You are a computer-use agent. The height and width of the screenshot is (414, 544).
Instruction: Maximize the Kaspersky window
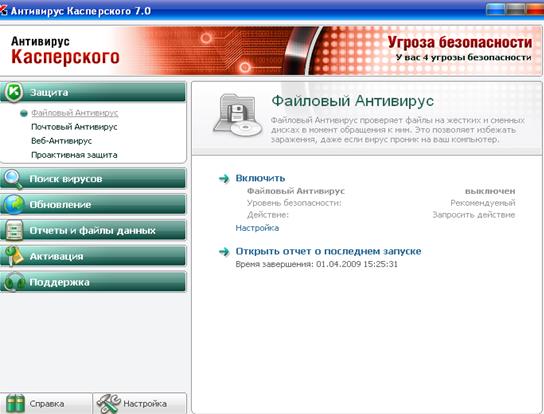(516, 10)
